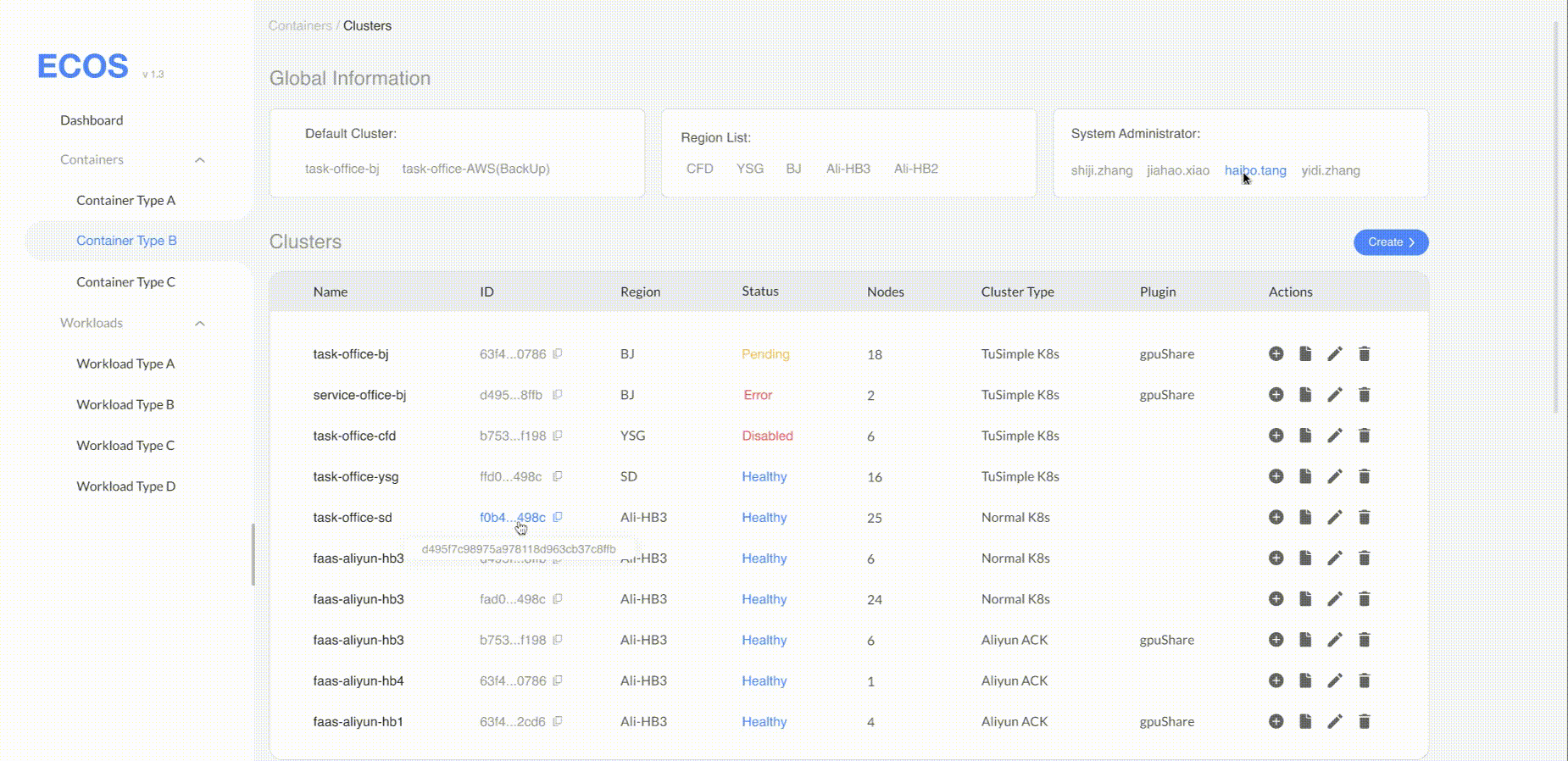1568x761 pixels.
Task: Edit the faas-aliyun-hb3 cluster with 24 nodes
Action: (x=1335, y=598)
